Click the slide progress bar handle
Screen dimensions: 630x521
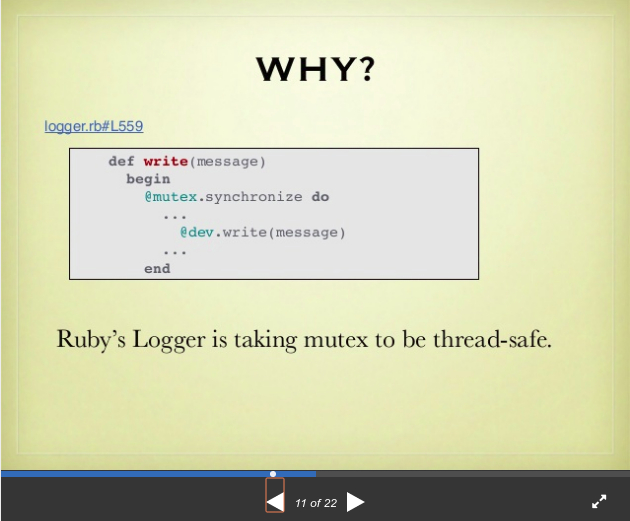(273, 474)
